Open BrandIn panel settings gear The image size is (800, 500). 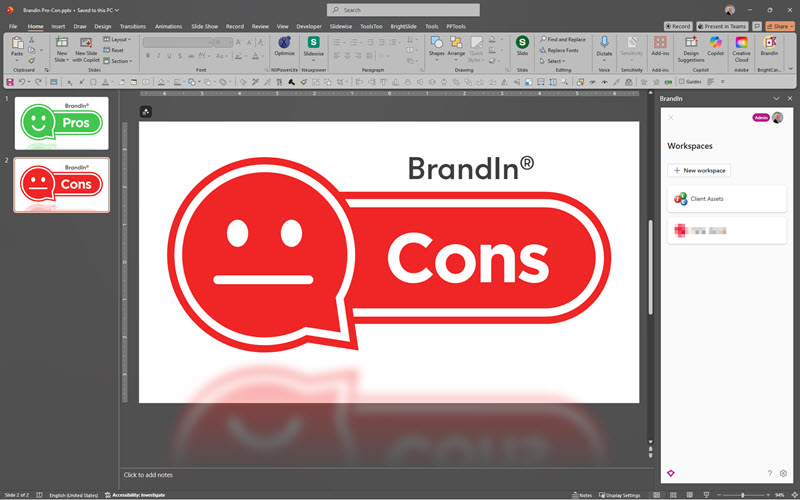coord(784,473)
